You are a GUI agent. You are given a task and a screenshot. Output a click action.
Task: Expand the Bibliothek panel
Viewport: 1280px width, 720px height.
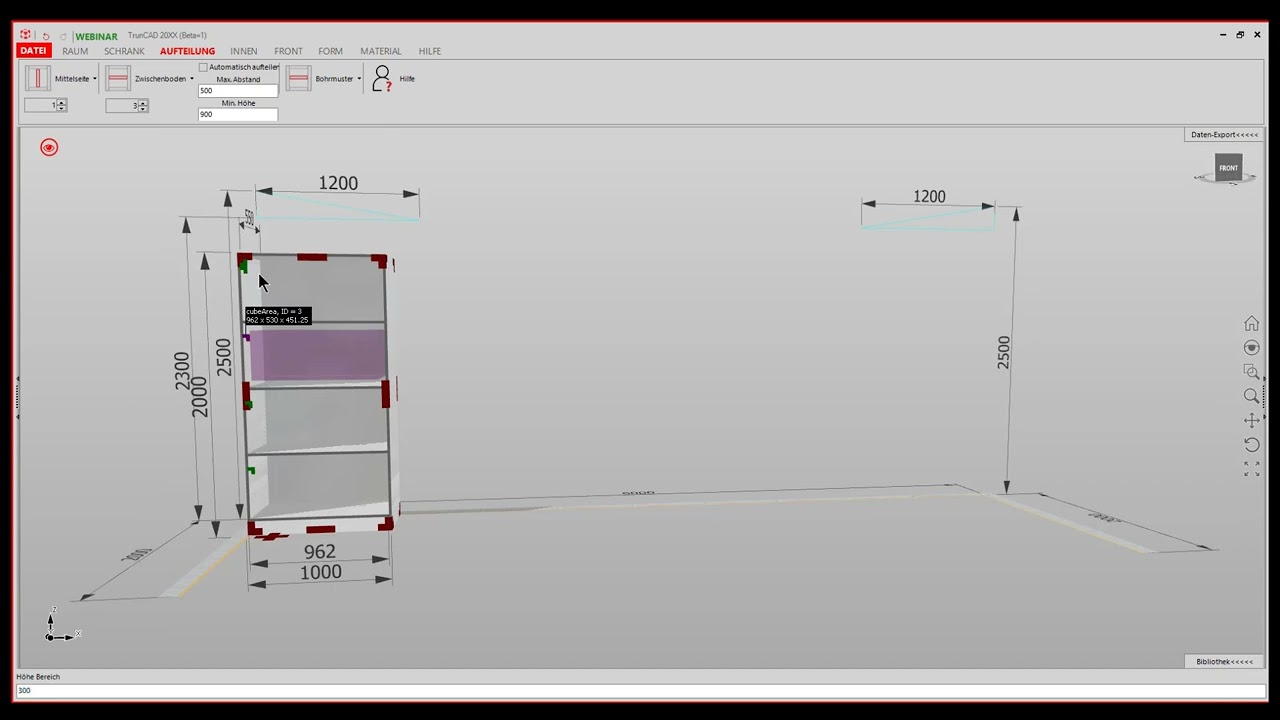[x=1224, y=661]
